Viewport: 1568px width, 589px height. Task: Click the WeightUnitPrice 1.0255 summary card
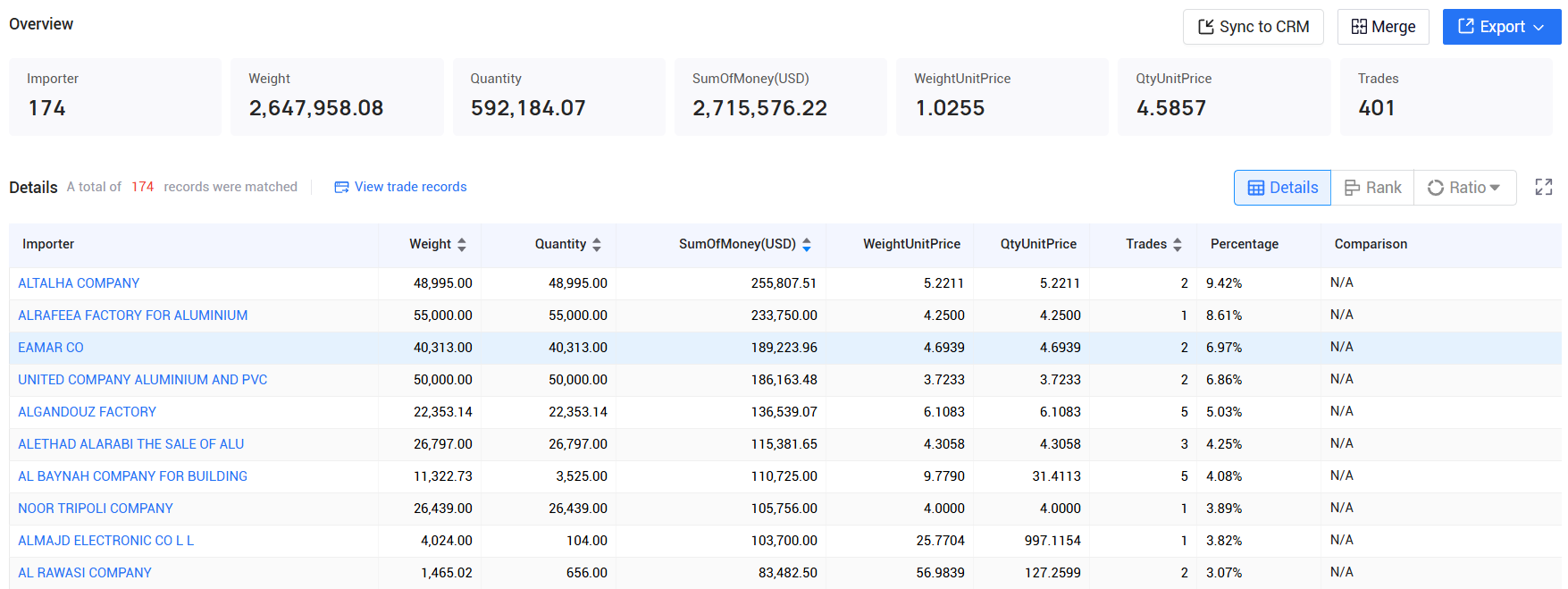[x=1002, y=97]
